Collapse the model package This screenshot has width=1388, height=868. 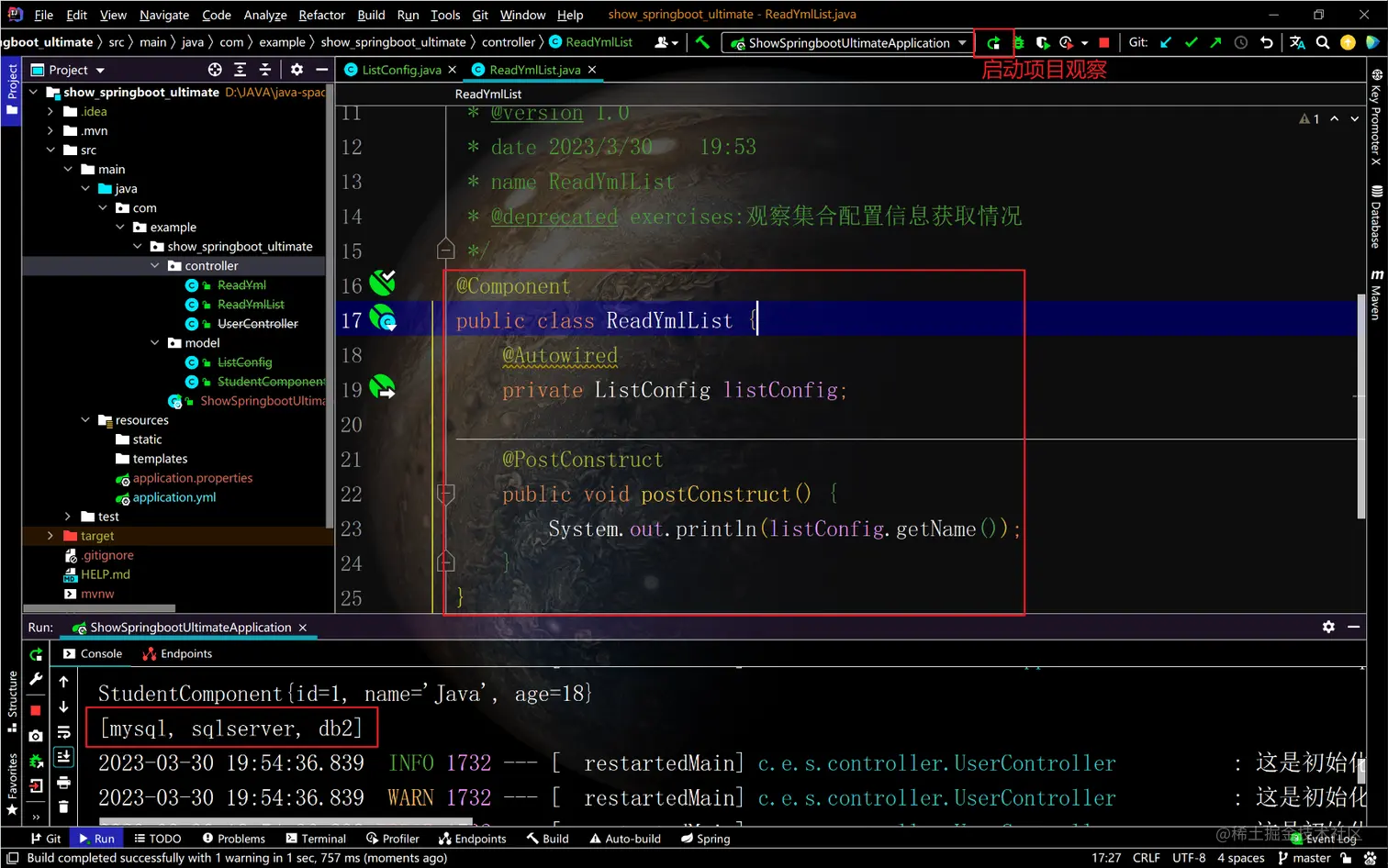click(x=154, y=342)
